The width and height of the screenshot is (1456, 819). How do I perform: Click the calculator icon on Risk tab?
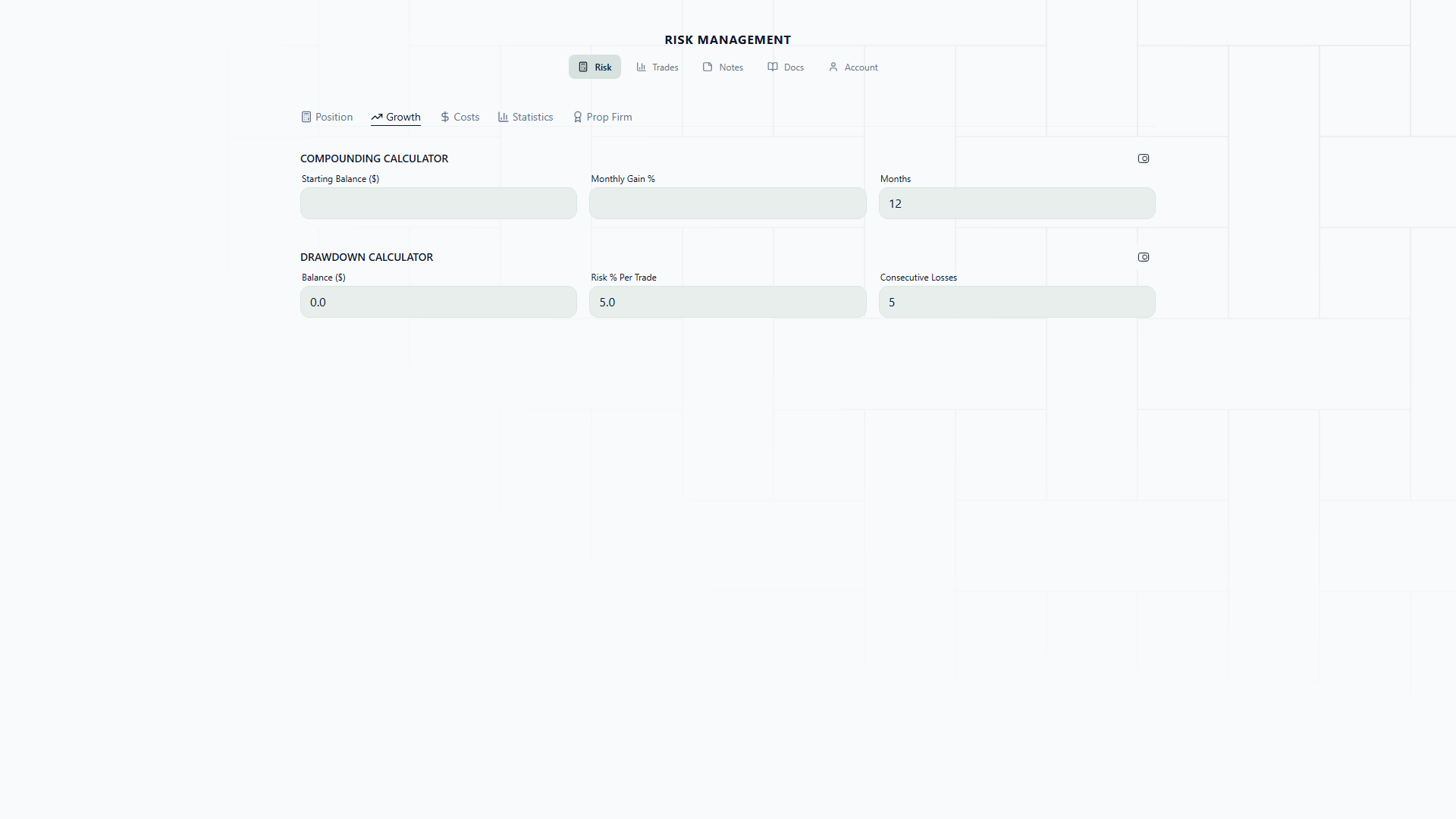[583, 67]
